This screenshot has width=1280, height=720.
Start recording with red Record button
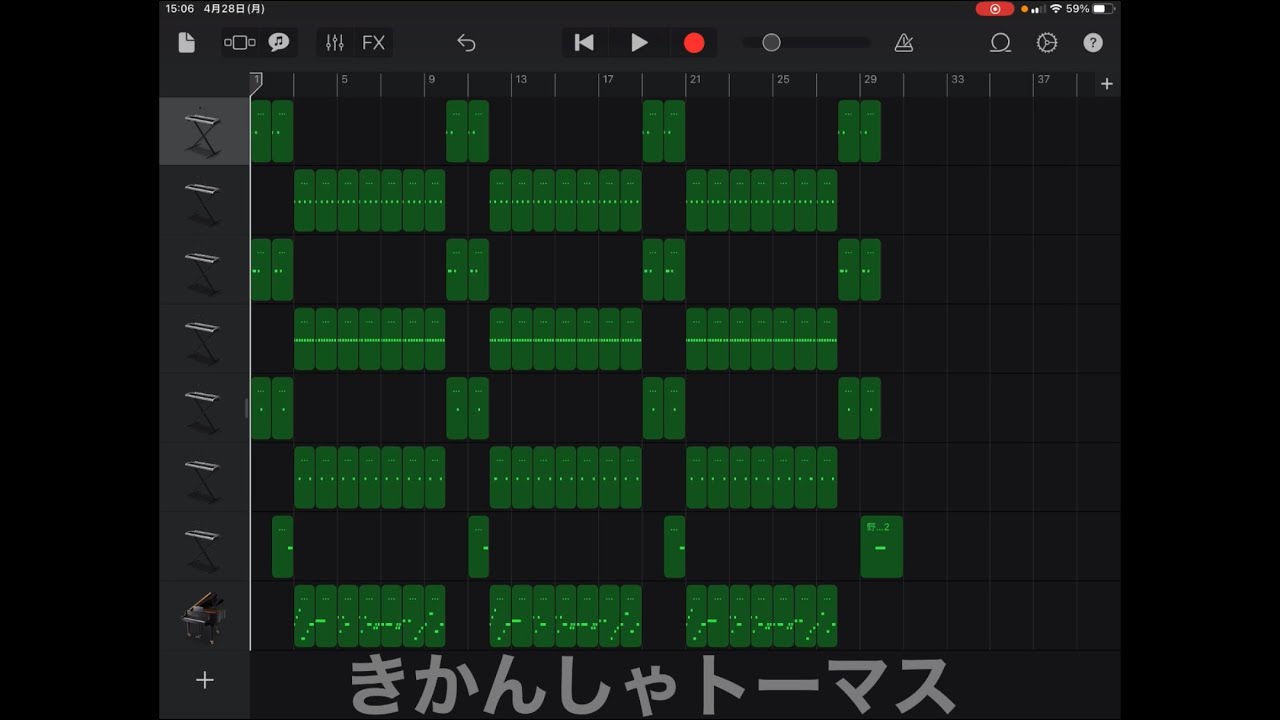pyautogui.click(x=694, y=42)
